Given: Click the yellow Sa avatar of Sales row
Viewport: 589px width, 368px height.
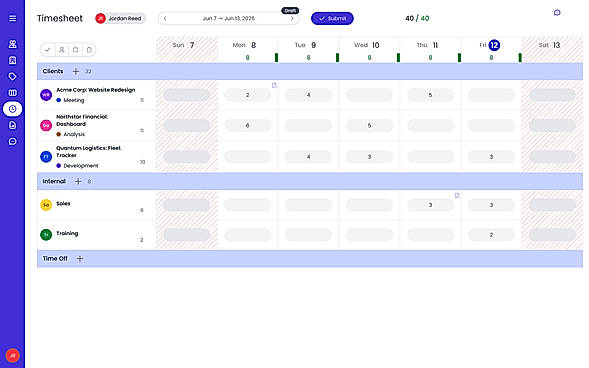Looking at the screenshot, I should 46,205.
